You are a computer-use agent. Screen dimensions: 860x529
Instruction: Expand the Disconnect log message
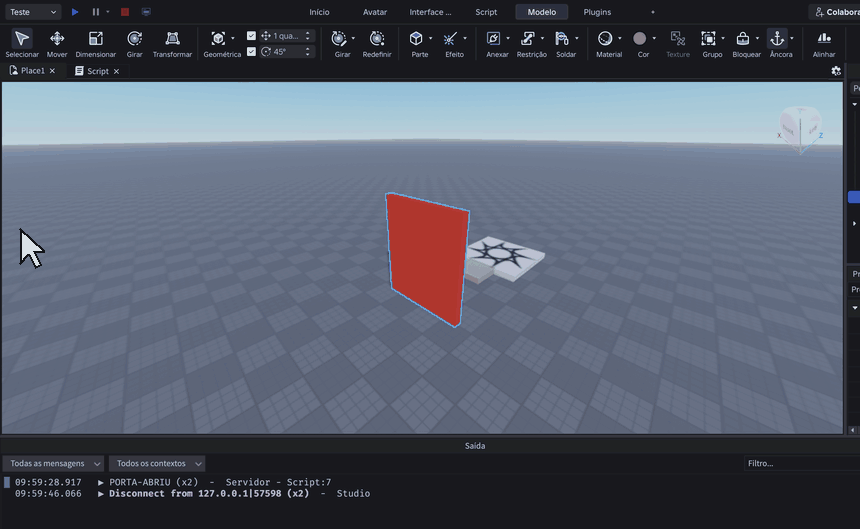[x=101, y=494]
